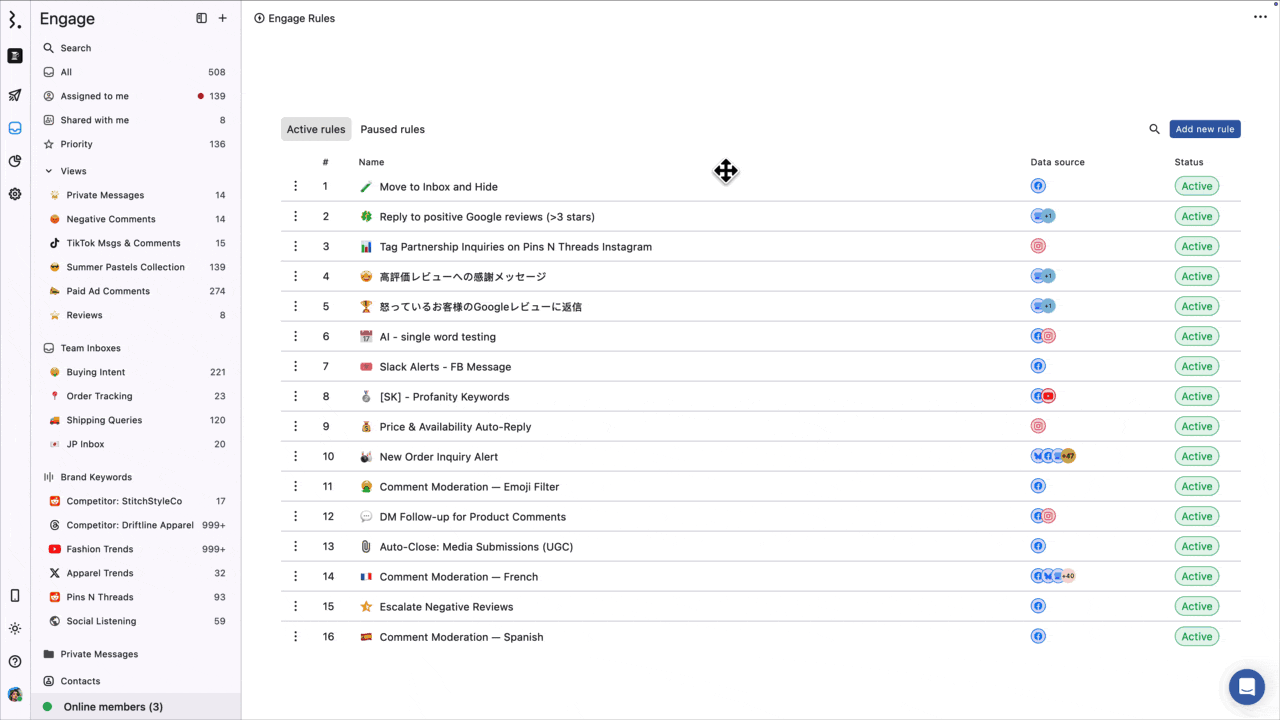Open the three-dot menu at top right

[1260, 17]
